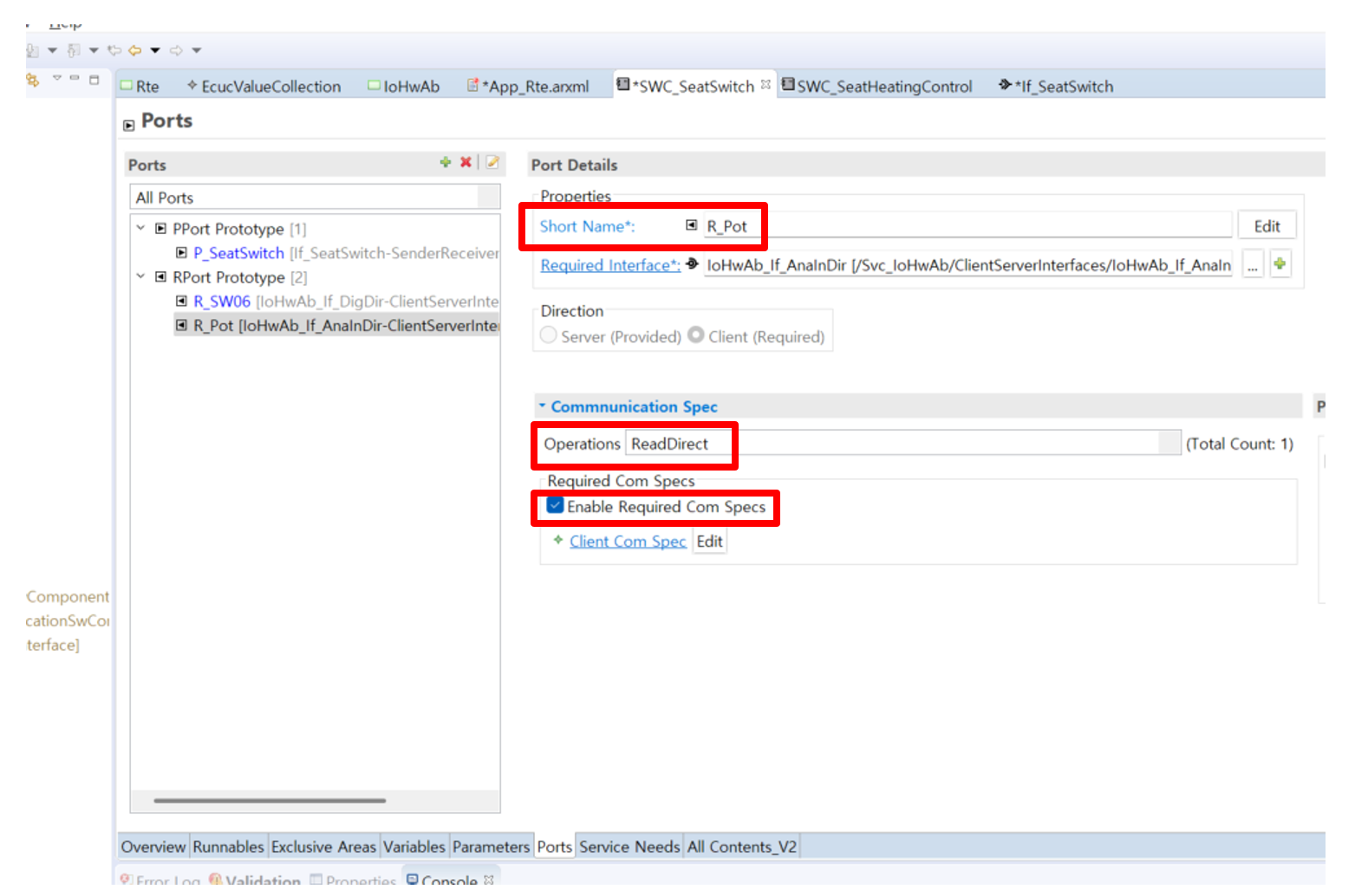
Task: Select Client (Required) radio button
Action: tap(696, 335)
